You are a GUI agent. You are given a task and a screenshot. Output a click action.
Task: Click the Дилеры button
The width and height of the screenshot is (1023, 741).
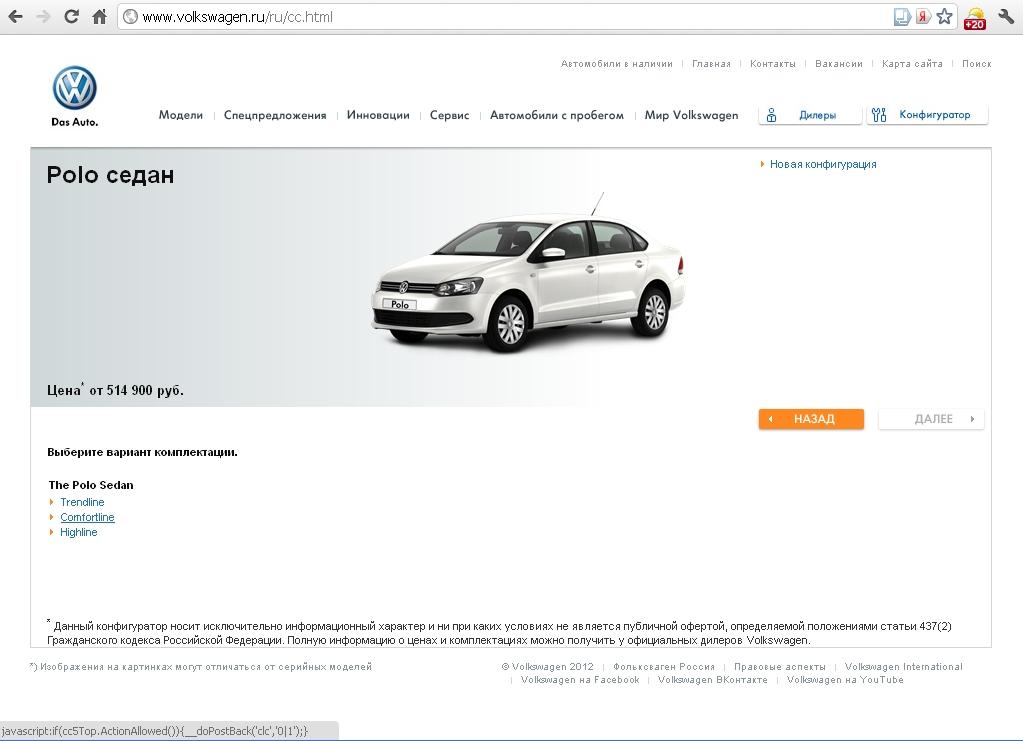[x=811, y=115]
